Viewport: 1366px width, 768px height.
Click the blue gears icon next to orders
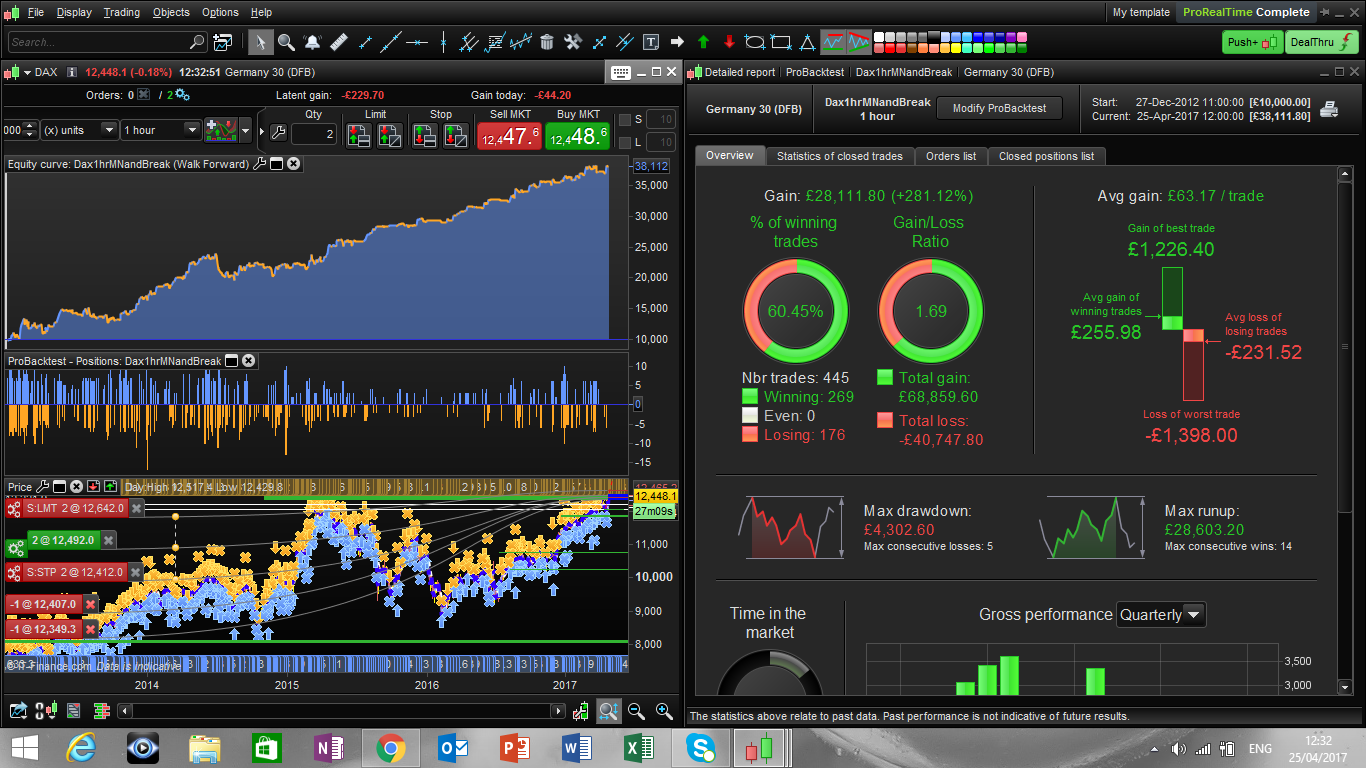(182, 95)
